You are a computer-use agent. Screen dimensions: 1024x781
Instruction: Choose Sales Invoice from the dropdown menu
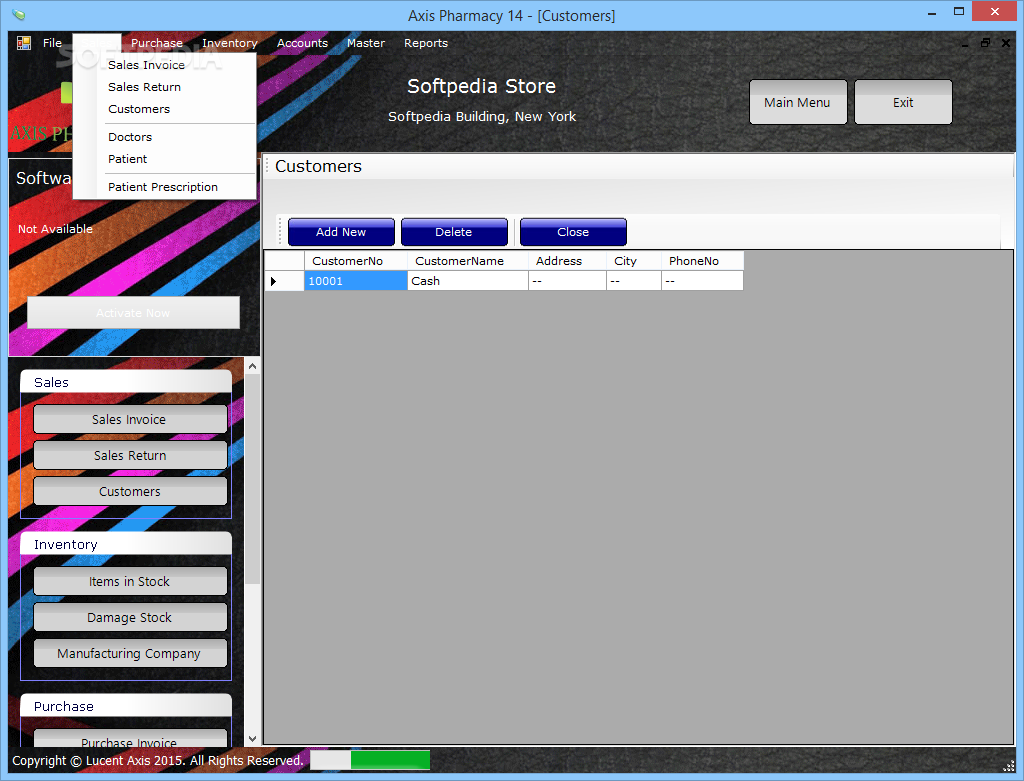(x=164, y=65)
